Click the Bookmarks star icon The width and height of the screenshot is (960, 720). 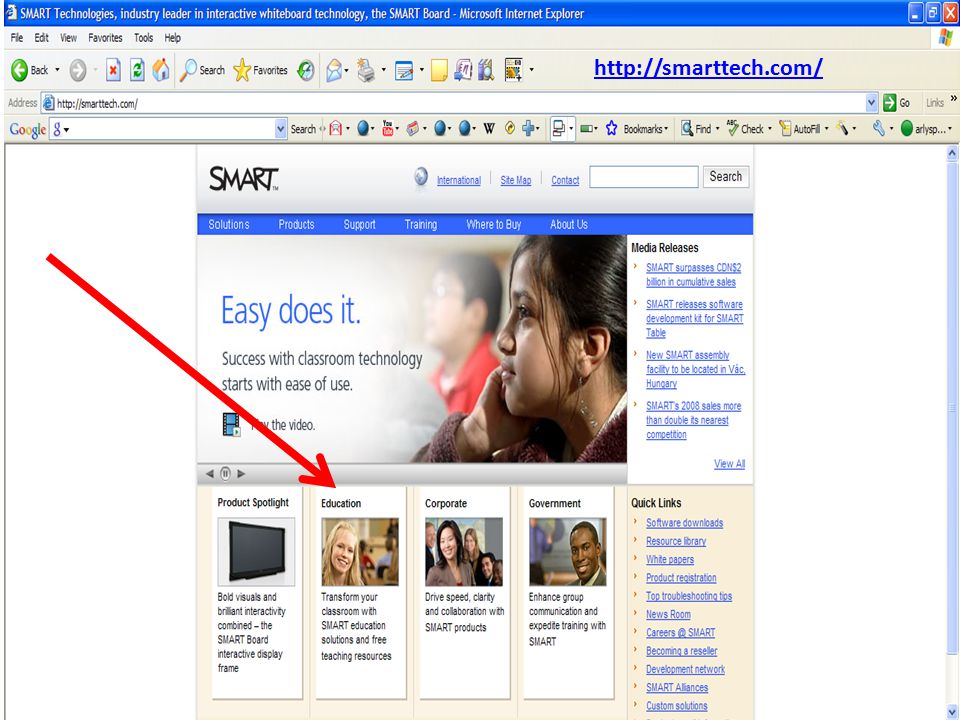click(x=612, y=129)
